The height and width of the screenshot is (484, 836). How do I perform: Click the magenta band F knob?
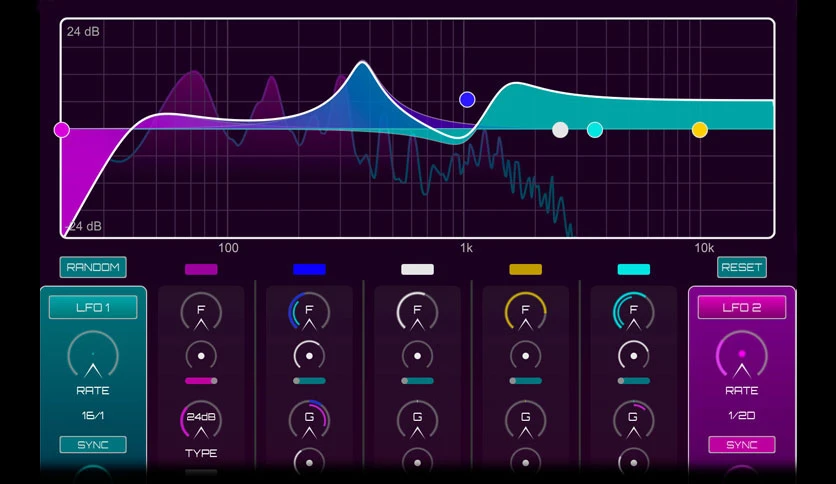201,312
